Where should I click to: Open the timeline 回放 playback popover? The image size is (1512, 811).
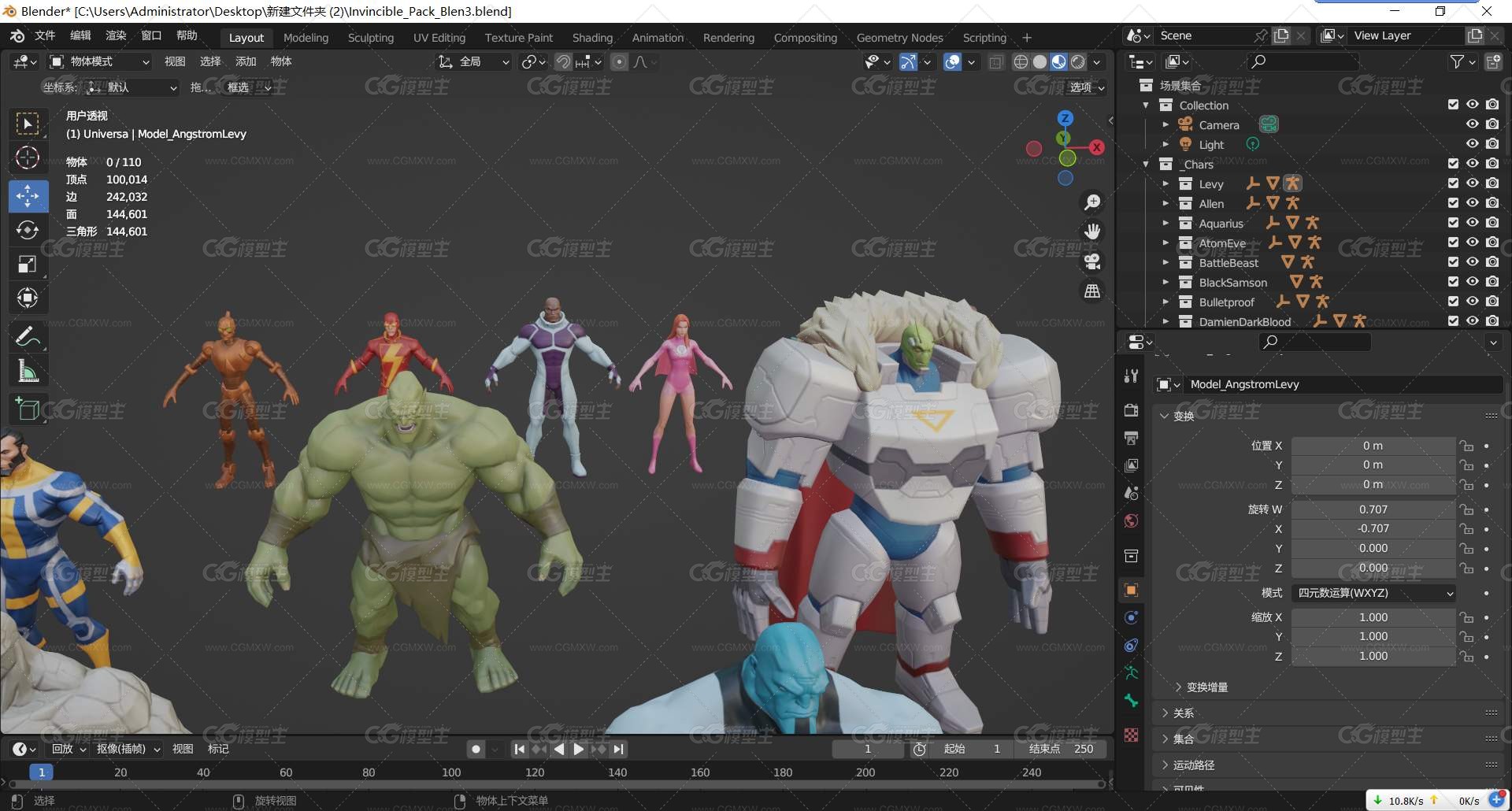point(69,750)
